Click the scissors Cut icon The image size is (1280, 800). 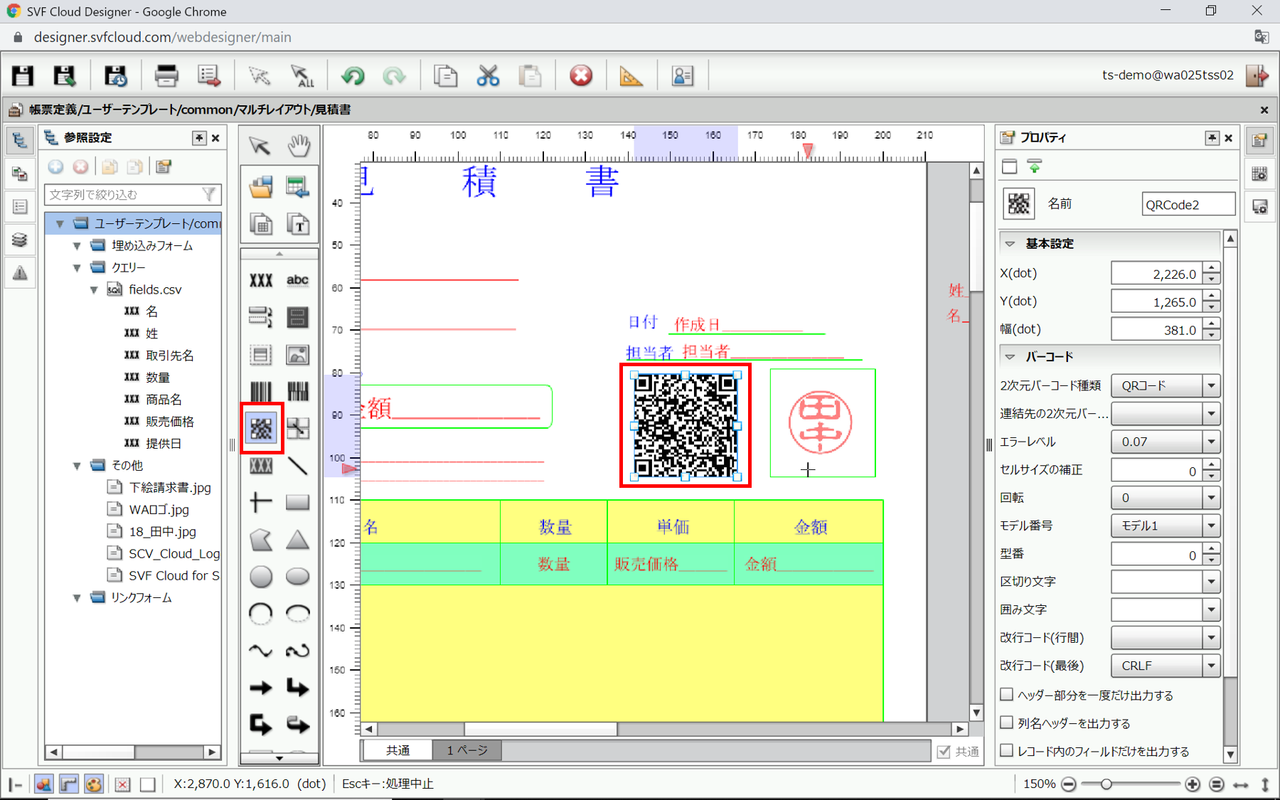[x=487, y=76]
